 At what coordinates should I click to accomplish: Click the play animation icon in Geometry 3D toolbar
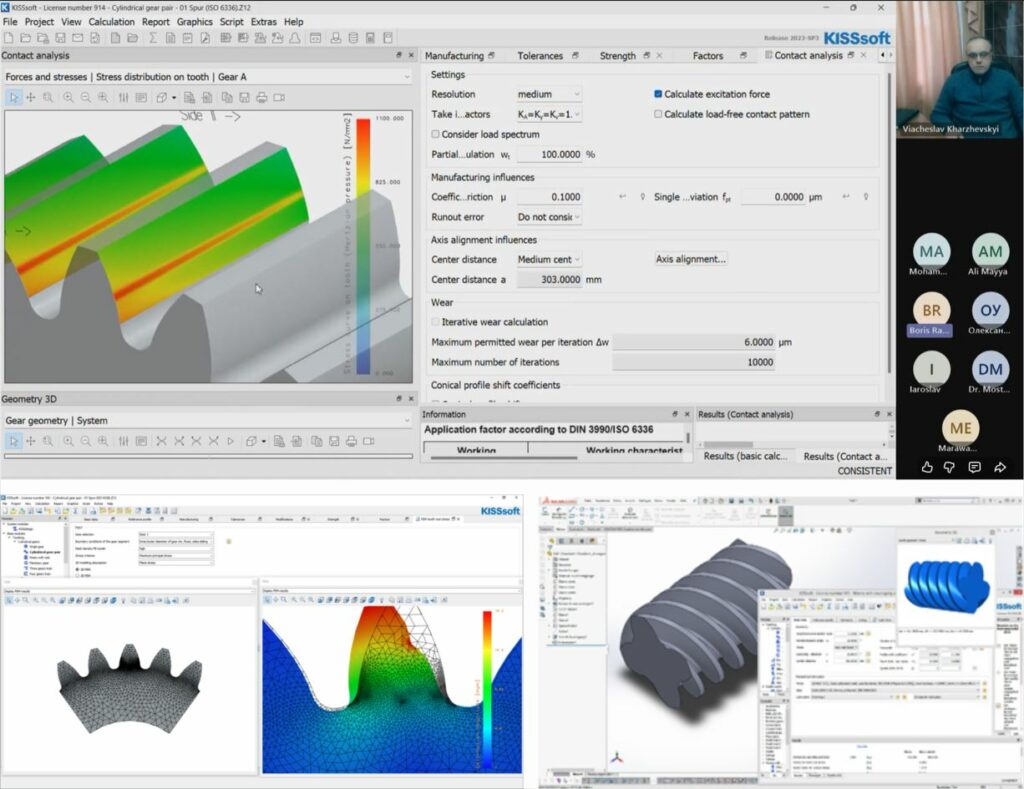[230, 441]
